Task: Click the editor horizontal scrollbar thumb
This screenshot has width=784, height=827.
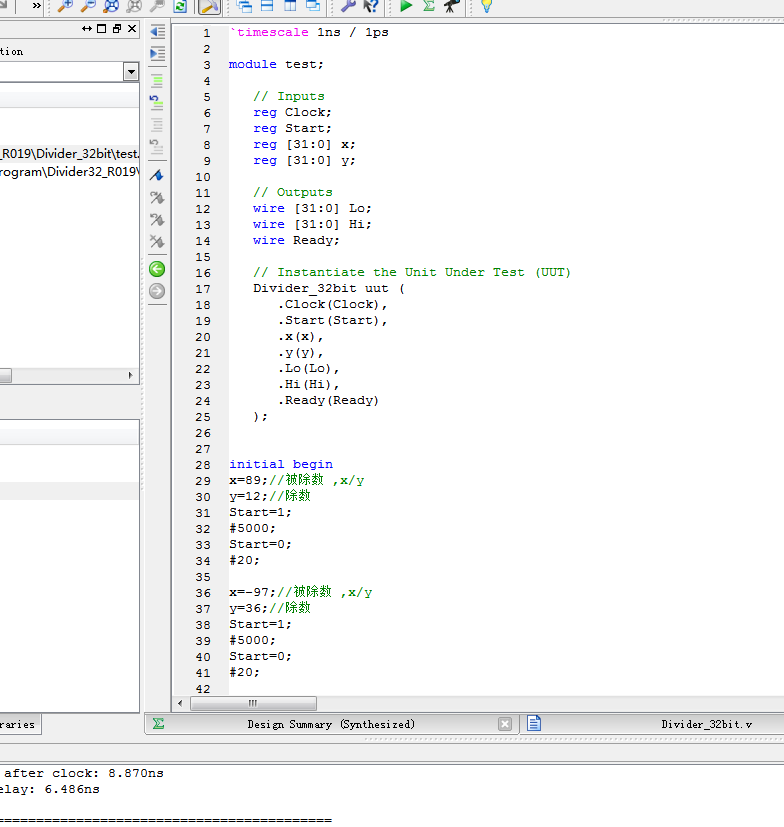Action: [253, 703]
